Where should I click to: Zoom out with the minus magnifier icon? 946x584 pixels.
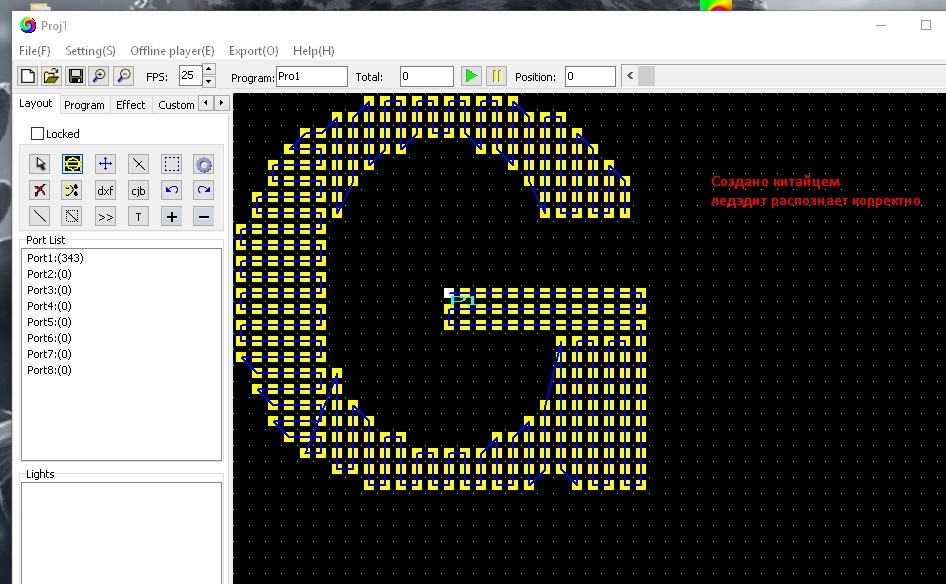tap(124, 76)
